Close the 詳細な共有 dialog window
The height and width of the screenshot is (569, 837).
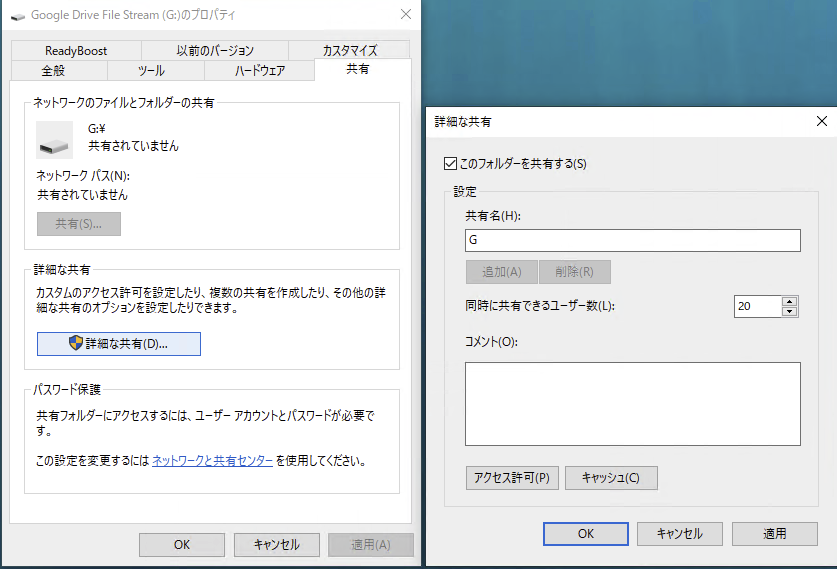821,121
